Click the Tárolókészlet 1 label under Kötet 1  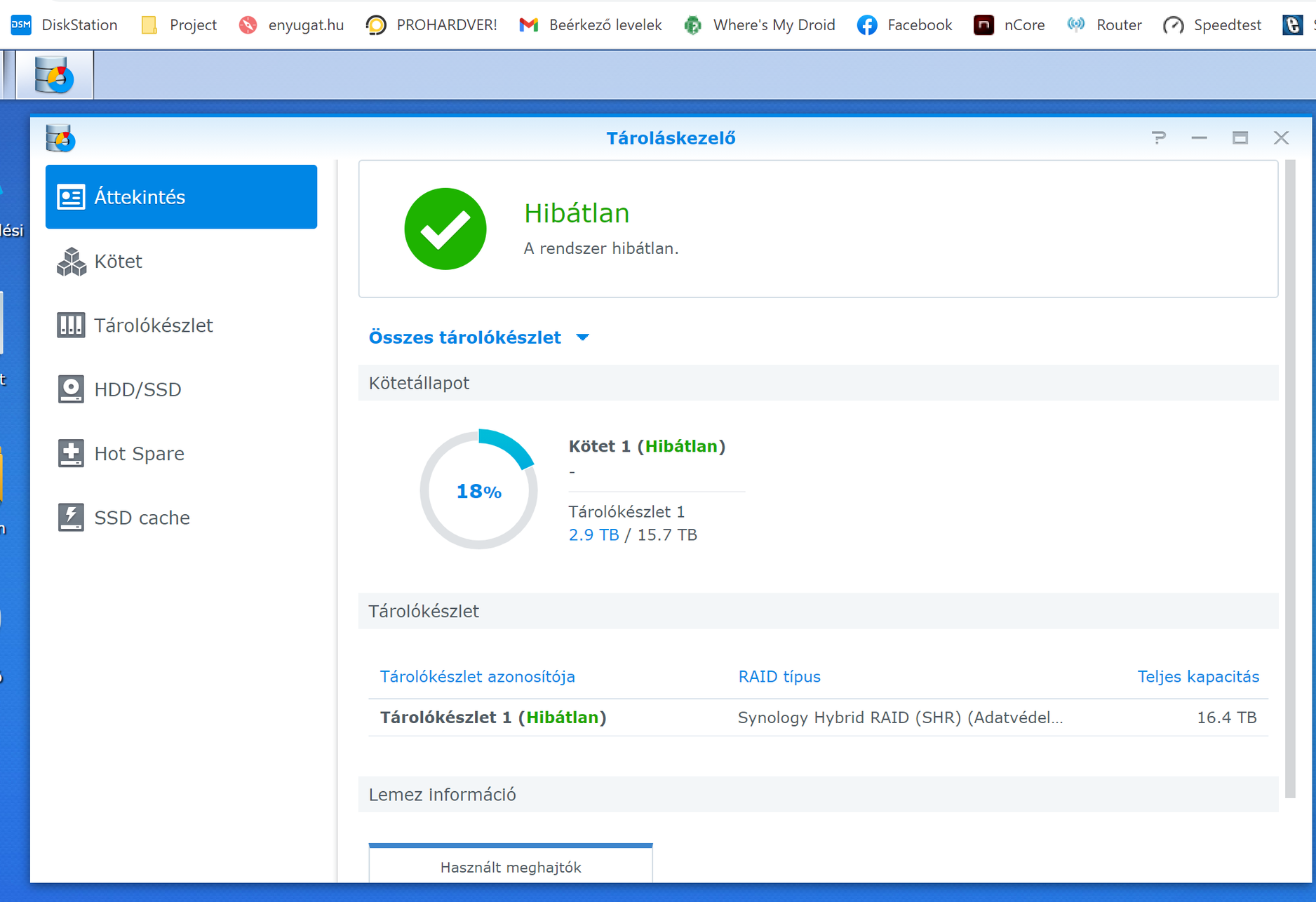(626, 512)
